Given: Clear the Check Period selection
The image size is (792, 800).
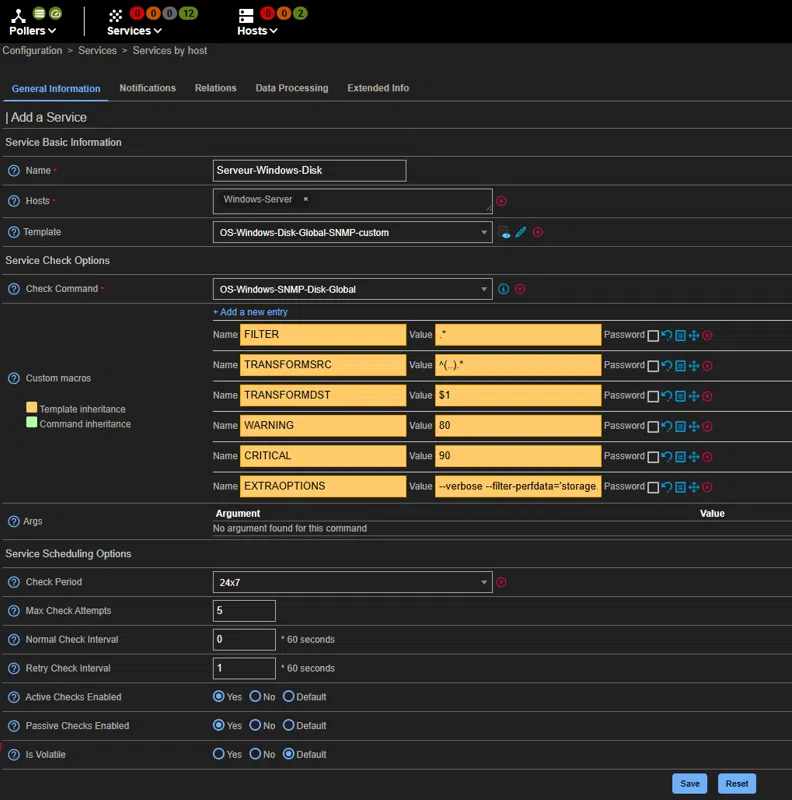Looking at the screenshot, I should click(502, 582).
